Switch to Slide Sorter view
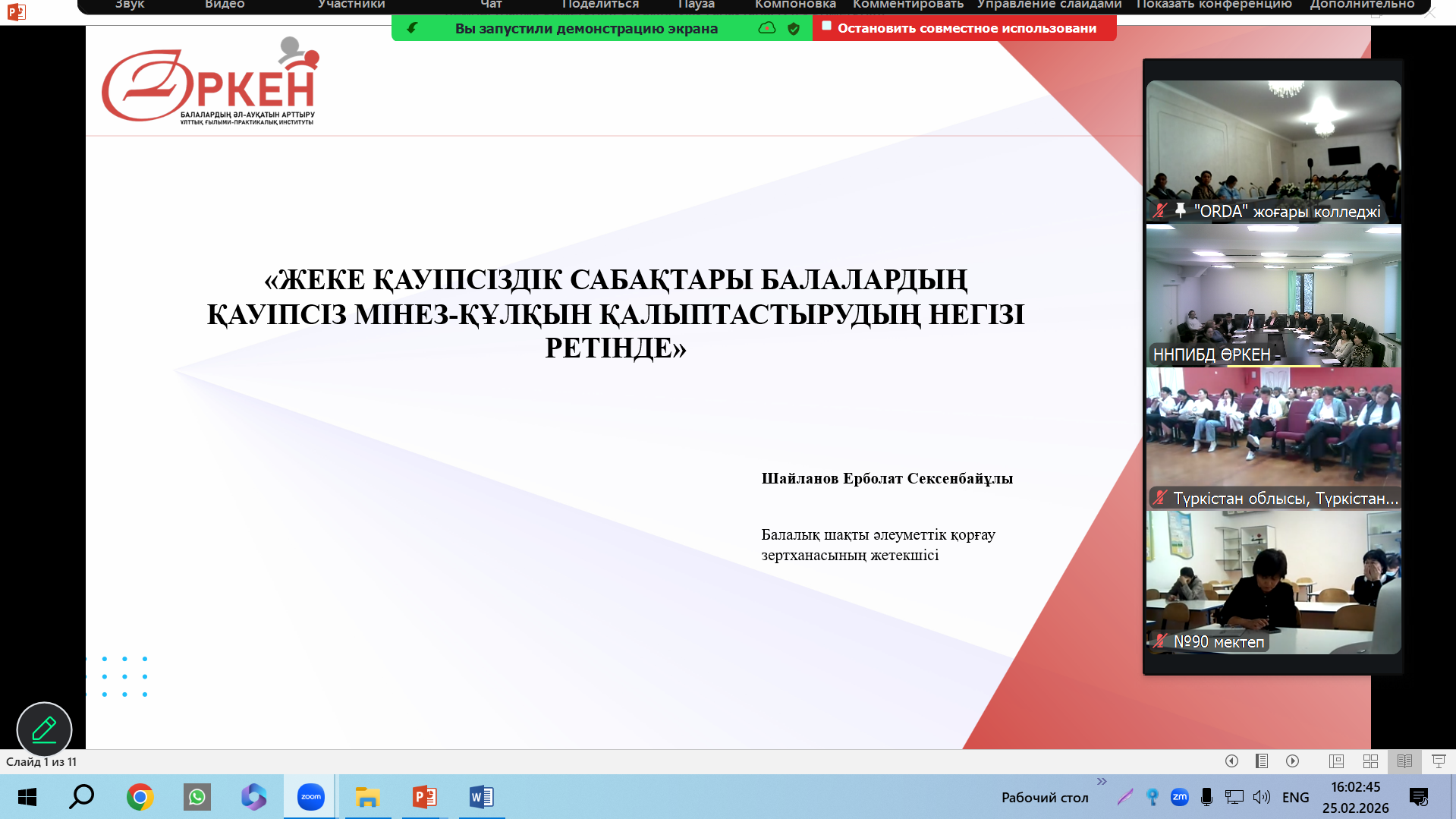This screenshot has height=819, width=1456. click(x=1370, y=761)
